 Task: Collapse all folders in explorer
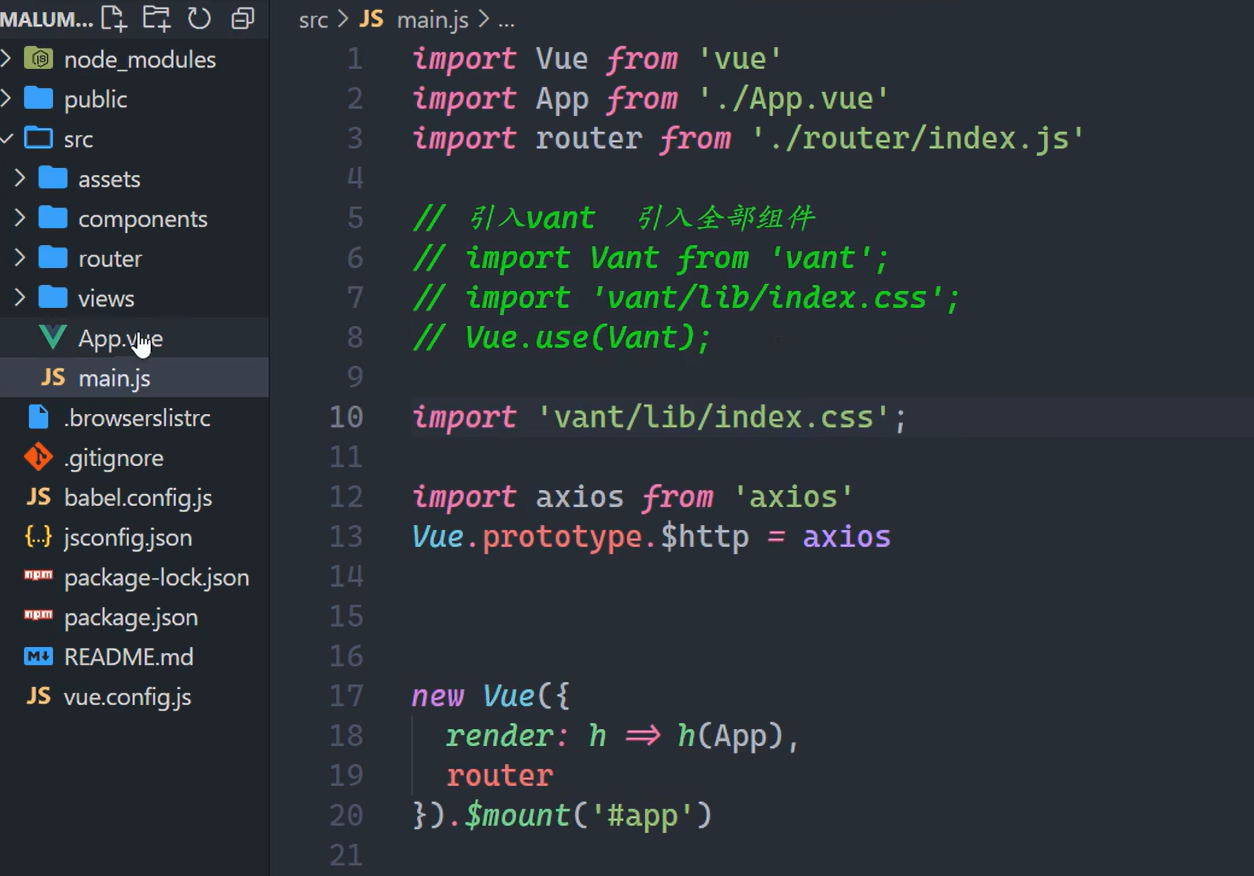pyautogui.click(x=242, y=18)
